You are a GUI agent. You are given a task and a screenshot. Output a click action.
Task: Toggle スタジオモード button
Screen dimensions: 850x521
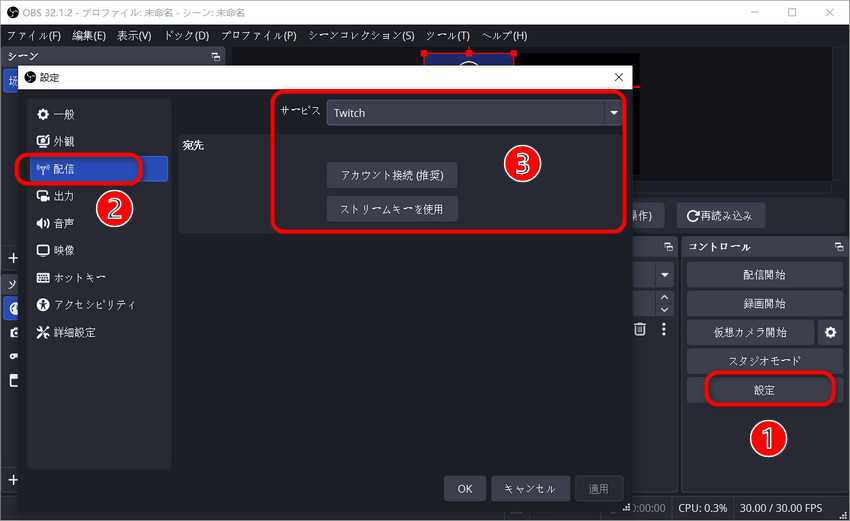click(x=764, y=361)
